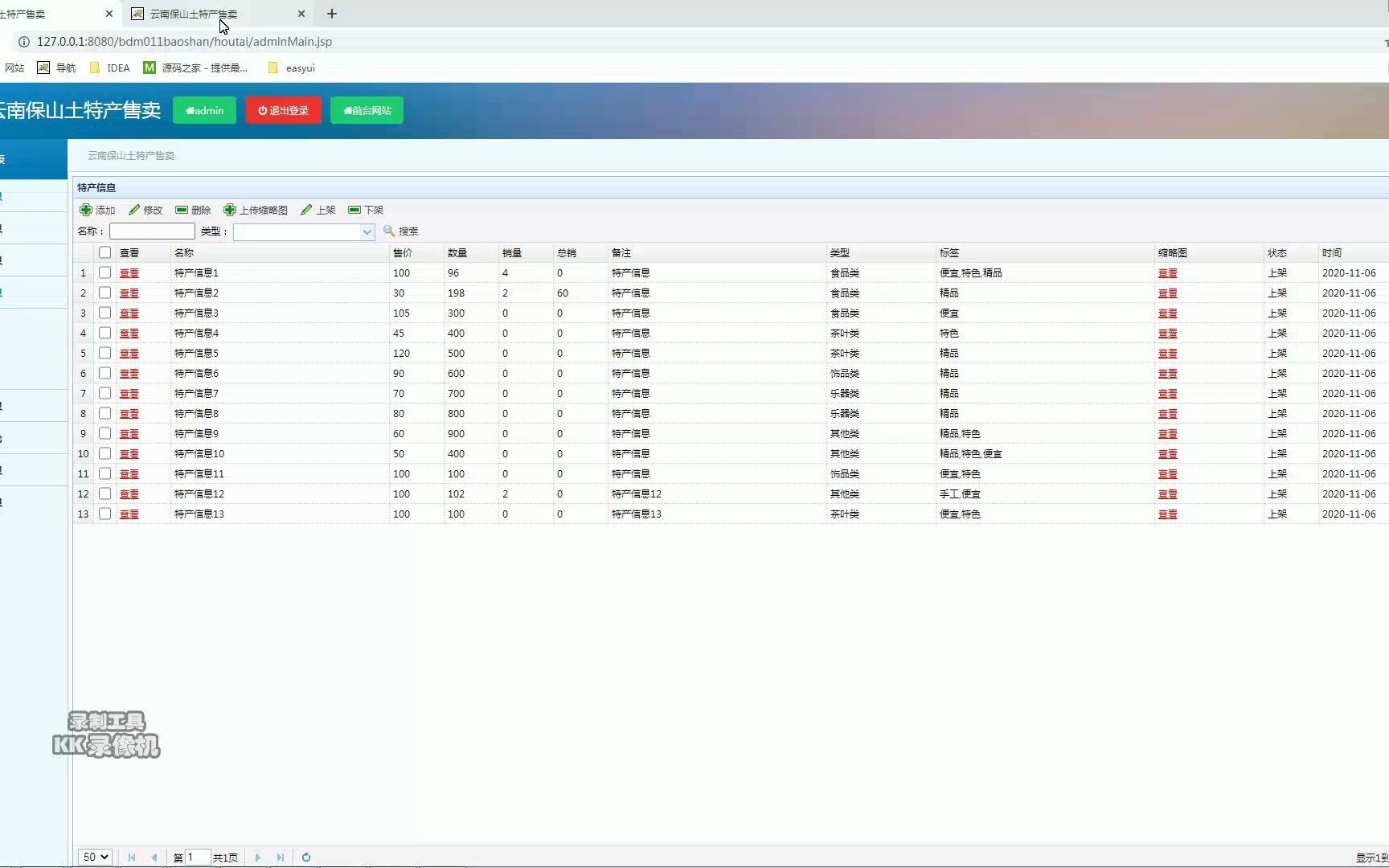Click the 修改 (edit) pencil icon
The image size is (1389, 868).
[134, 210]
